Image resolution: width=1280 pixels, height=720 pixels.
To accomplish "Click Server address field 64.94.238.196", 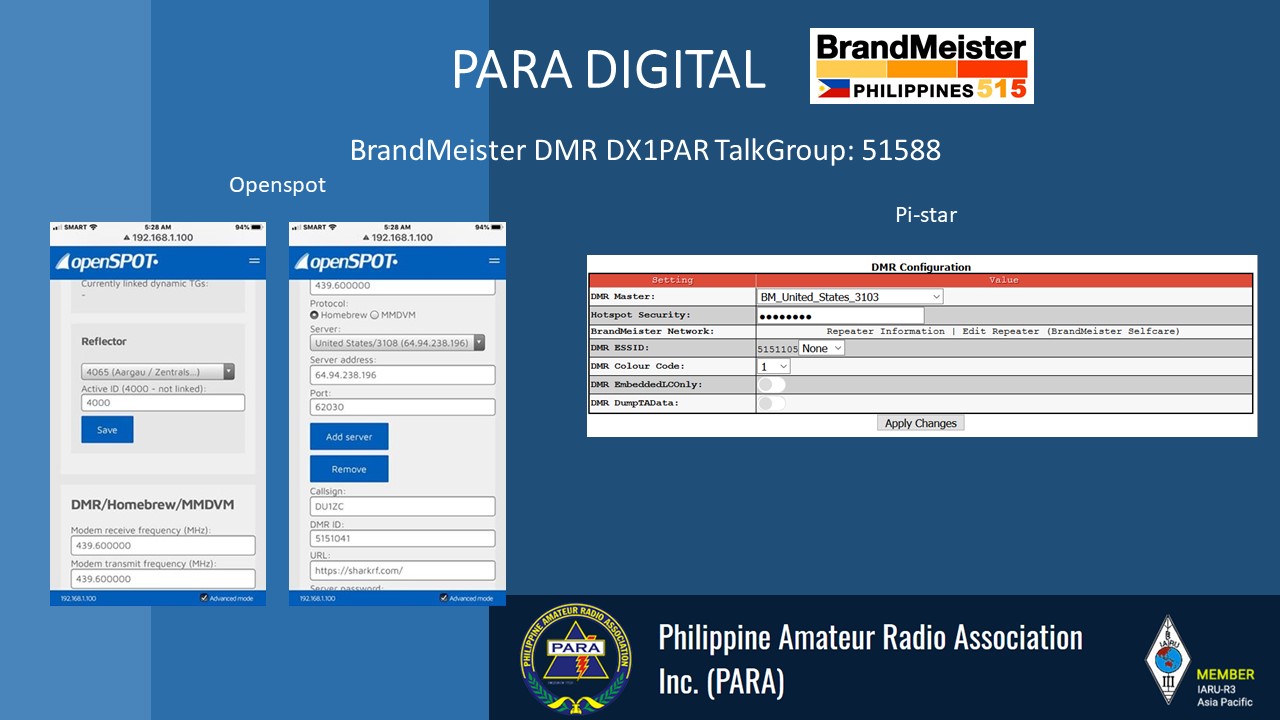I will click(403, 375).
